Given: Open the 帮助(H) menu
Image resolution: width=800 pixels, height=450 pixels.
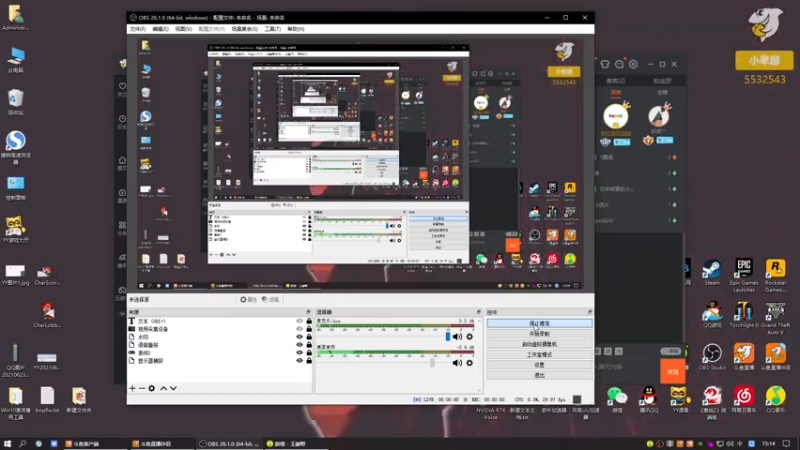Looking at the screenshot, I should coord(296,29).
